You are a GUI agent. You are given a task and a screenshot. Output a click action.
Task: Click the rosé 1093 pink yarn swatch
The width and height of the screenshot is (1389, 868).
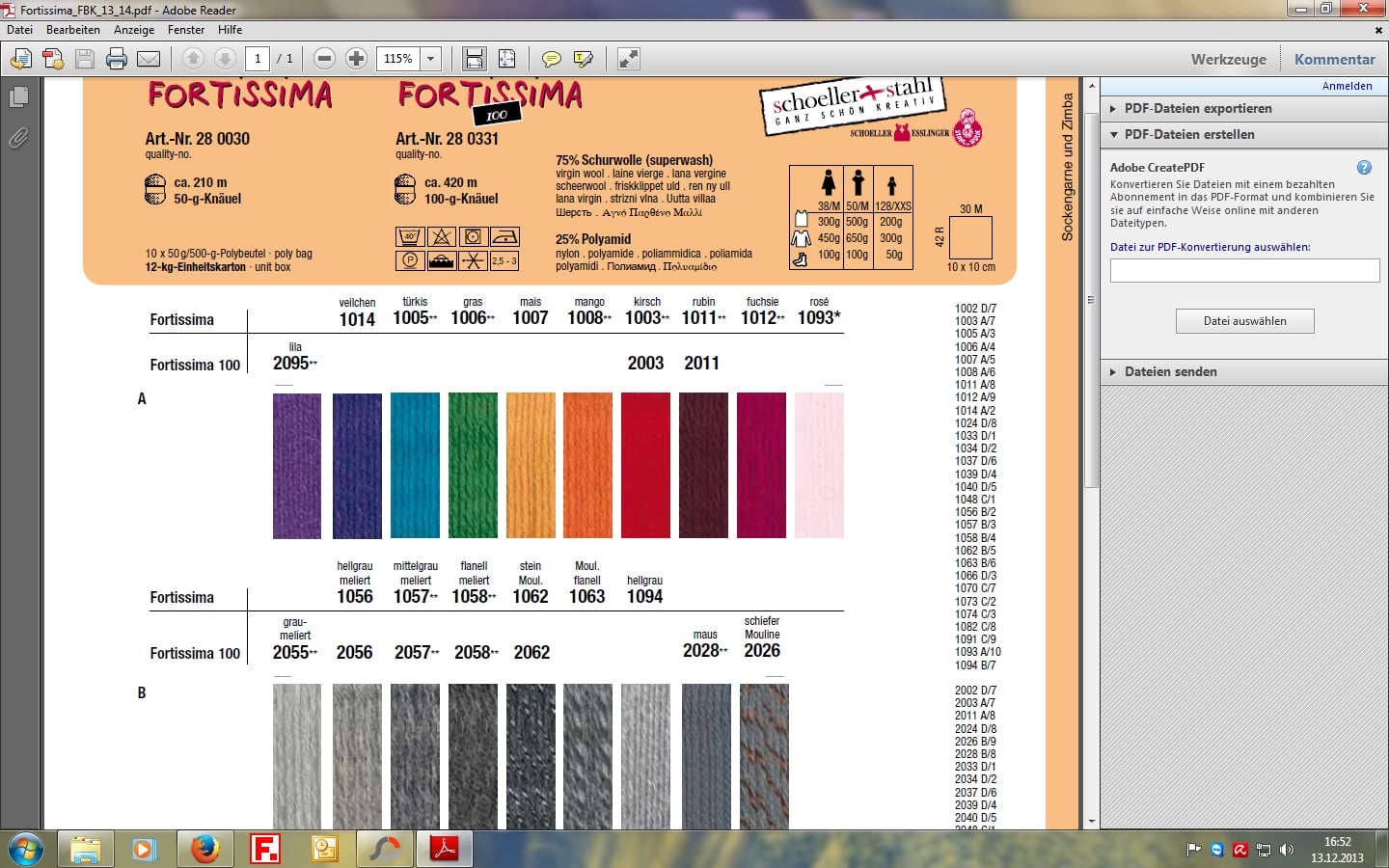(x=819, y=466)
